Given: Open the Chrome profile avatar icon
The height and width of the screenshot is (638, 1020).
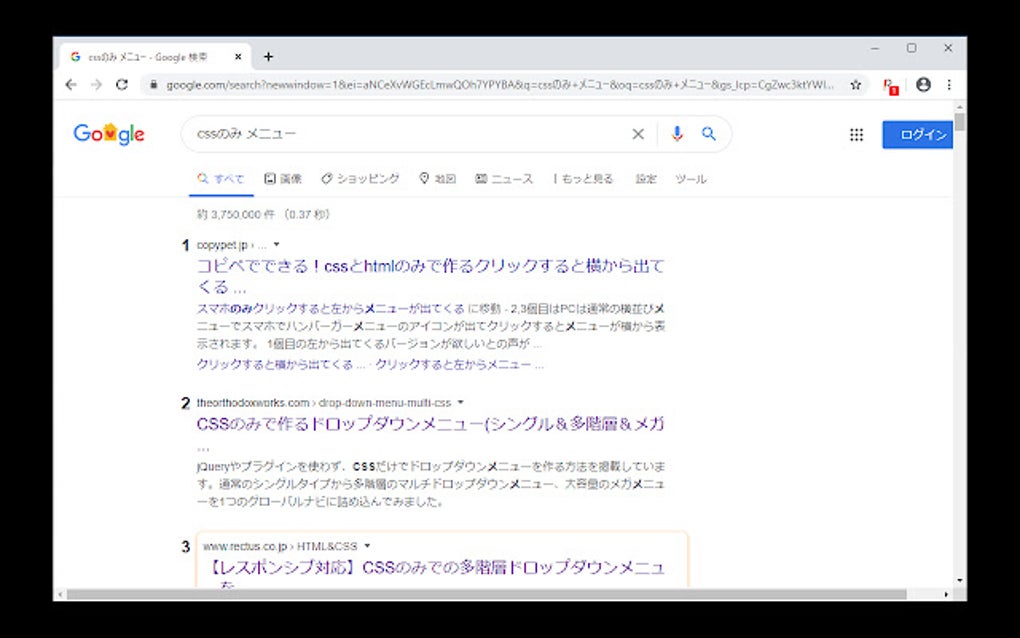Looking at the screenshot, I should 923,85.
